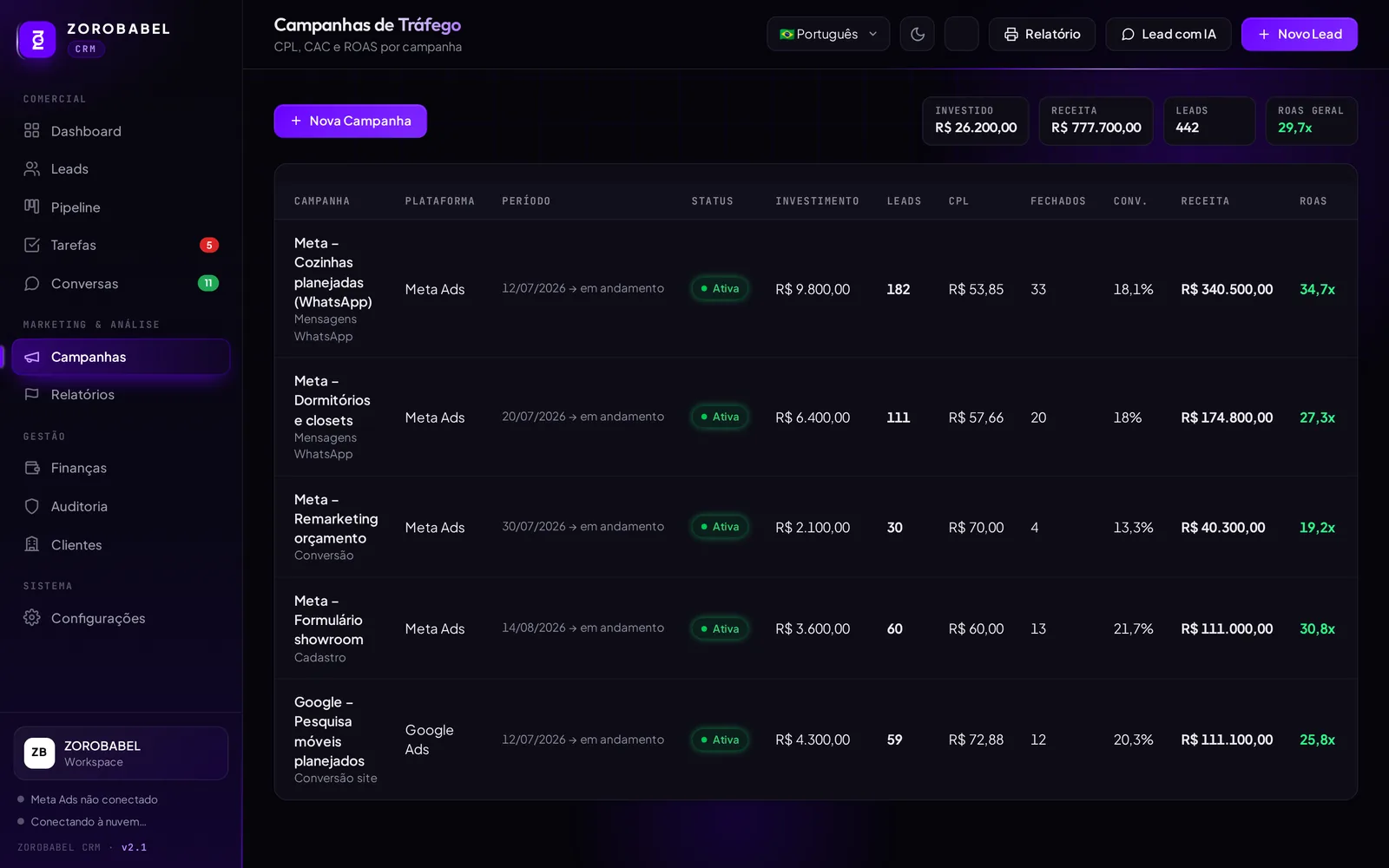Open Leads in the sidebar
Image resolution: width=1389 pixels, height=868 pixels.
coord(121,168)
